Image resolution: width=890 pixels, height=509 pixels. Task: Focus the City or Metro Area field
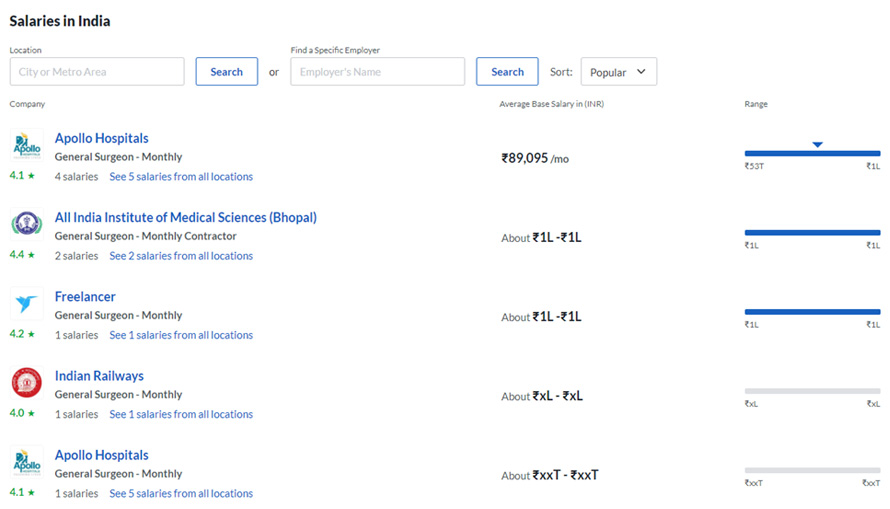coord(97,71)
